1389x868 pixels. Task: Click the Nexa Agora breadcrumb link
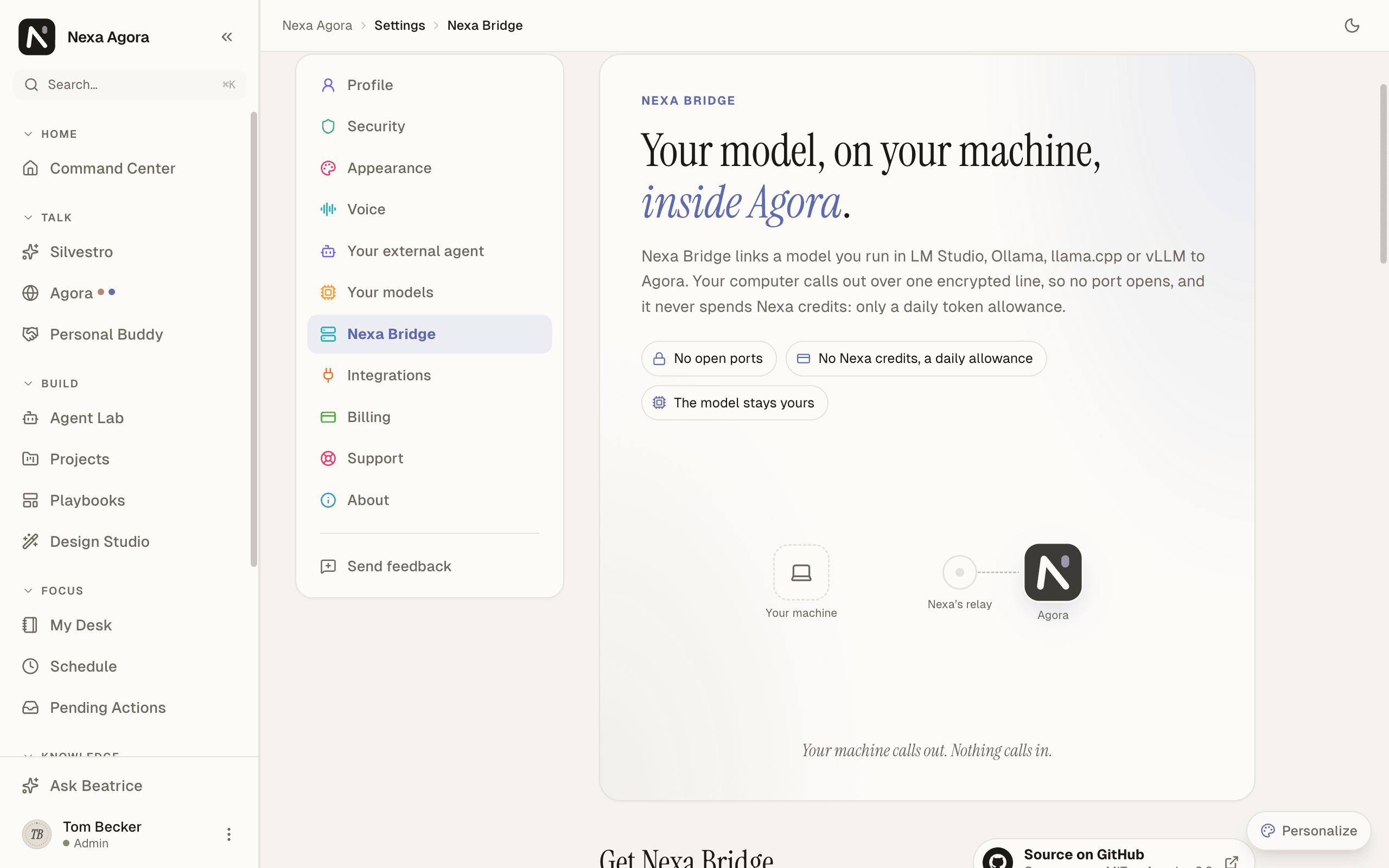(x=317, y=25)
